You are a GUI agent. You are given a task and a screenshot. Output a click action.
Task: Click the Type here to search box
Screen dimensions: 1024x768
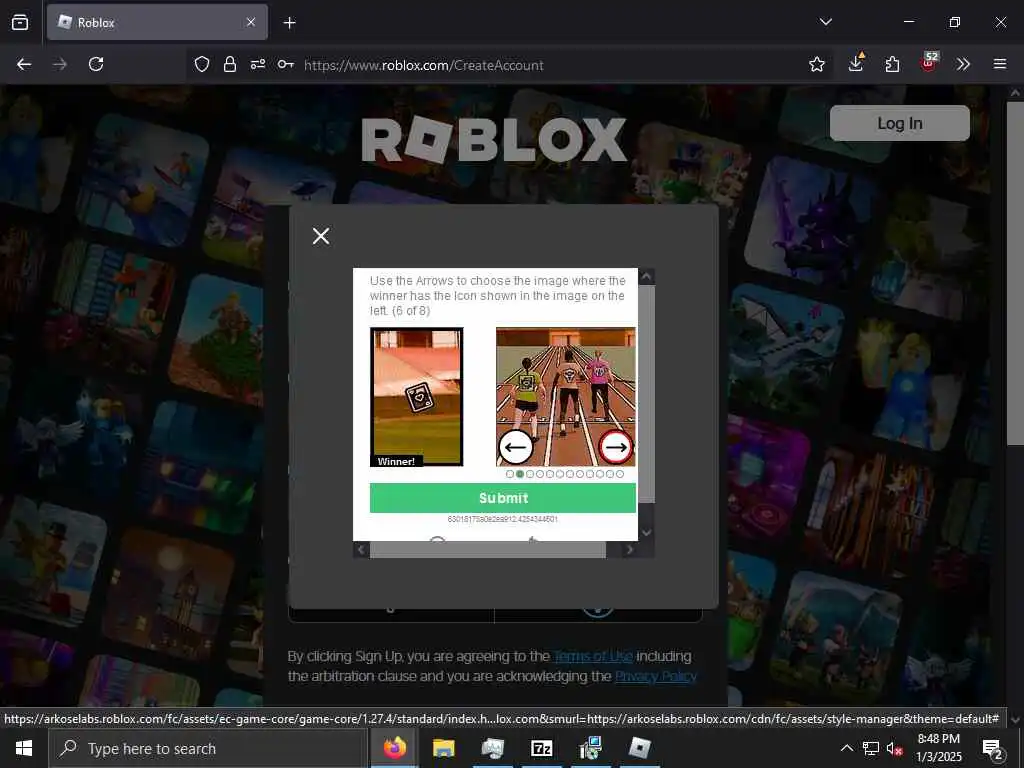point(208,748)
